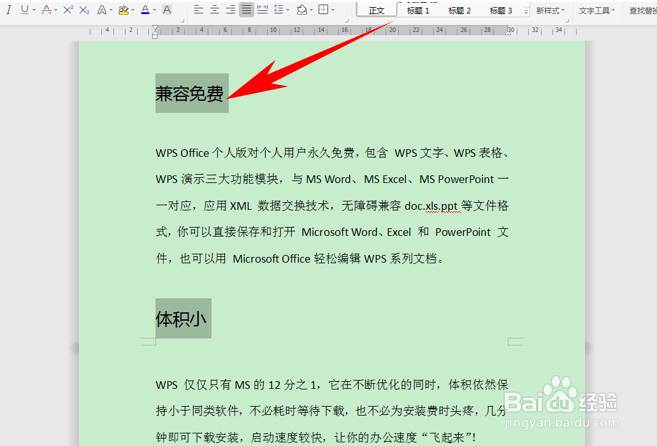Click the line spacing icon
This screenshot has width=657, height=446.
point(278,10)
